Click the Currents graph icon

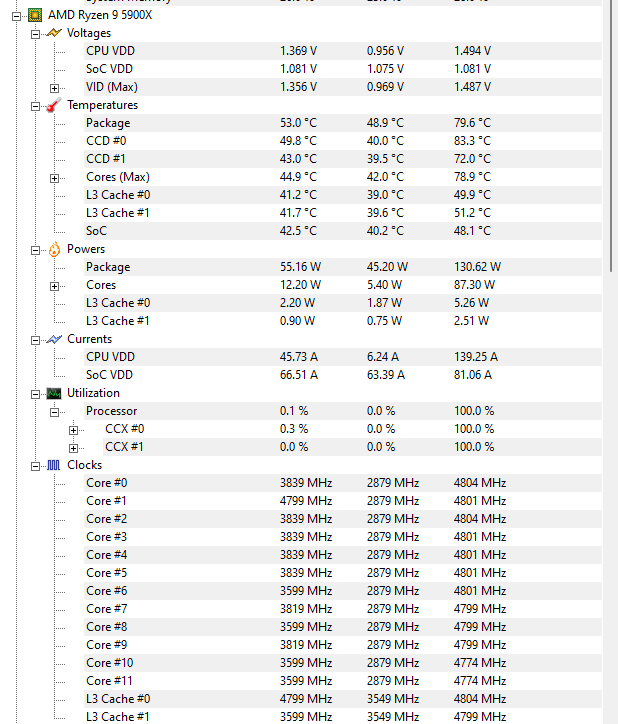coord(54,339)
